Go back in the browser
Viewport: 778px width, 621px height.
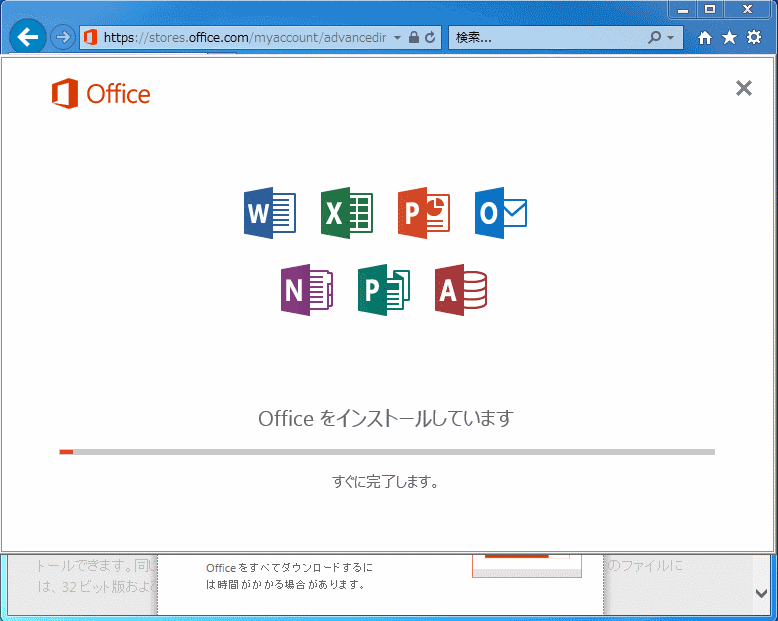(x=28, y=37)
